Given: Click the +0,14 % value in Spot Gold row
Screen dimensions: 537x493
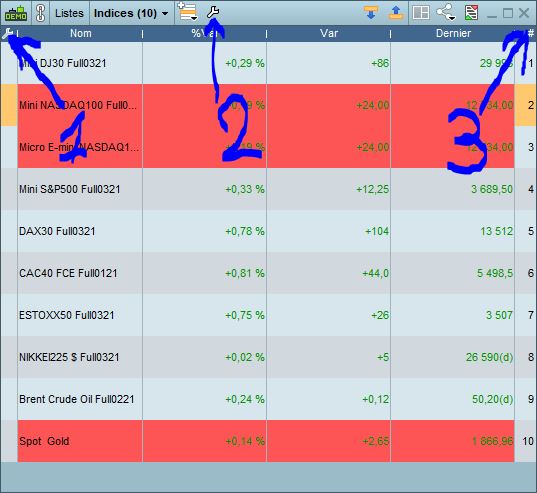Looking at the screenshot, I should (245, 441).
